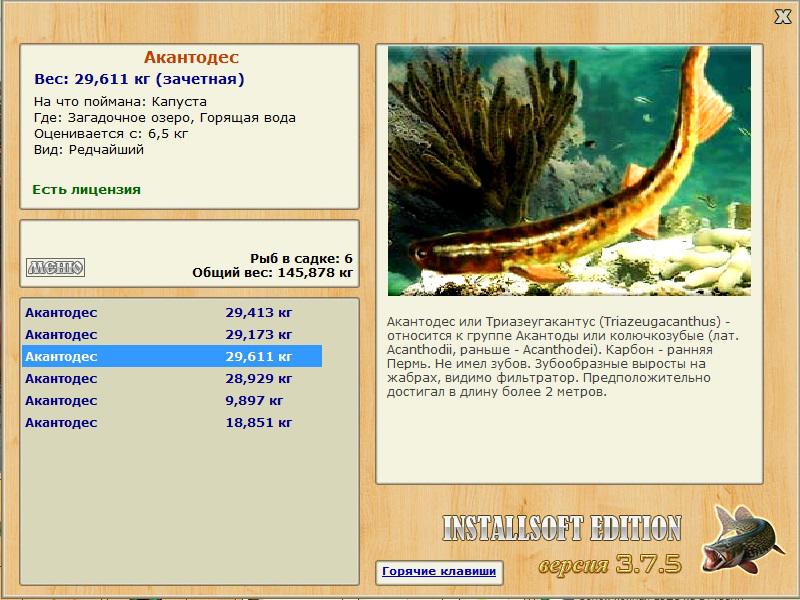Click the На что поймана: Капуста line
The height and width of the screenshot is (600, 800).
tap(120, 102)
